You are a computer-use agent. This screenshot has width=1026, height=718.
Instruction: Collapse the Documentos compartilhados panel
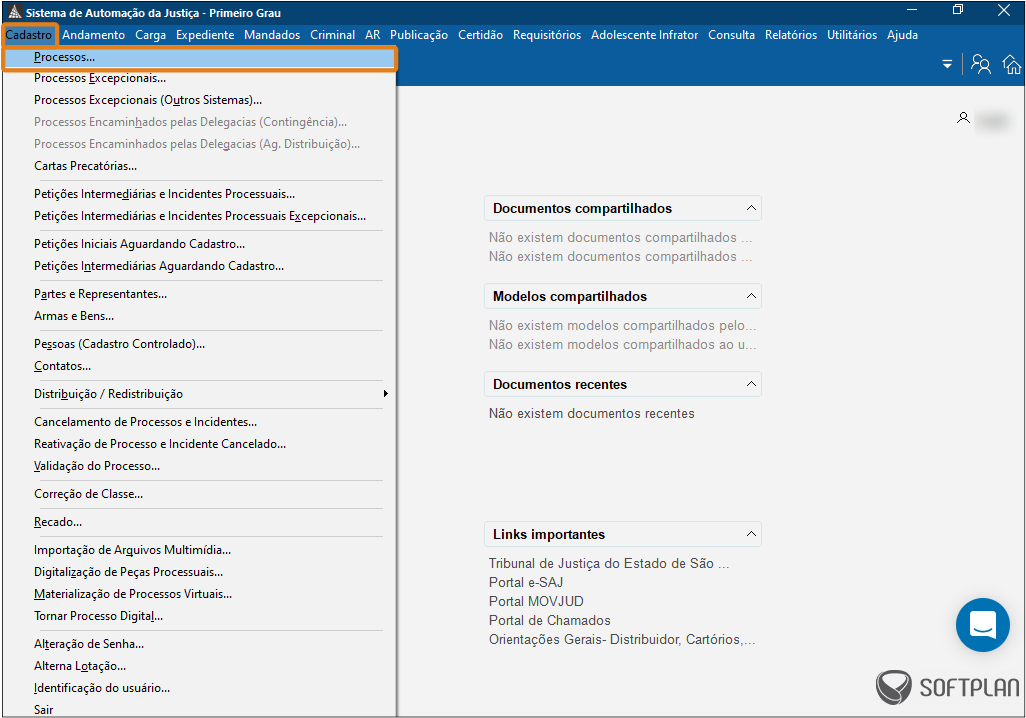pyautogui.click(x=751, y=208)
